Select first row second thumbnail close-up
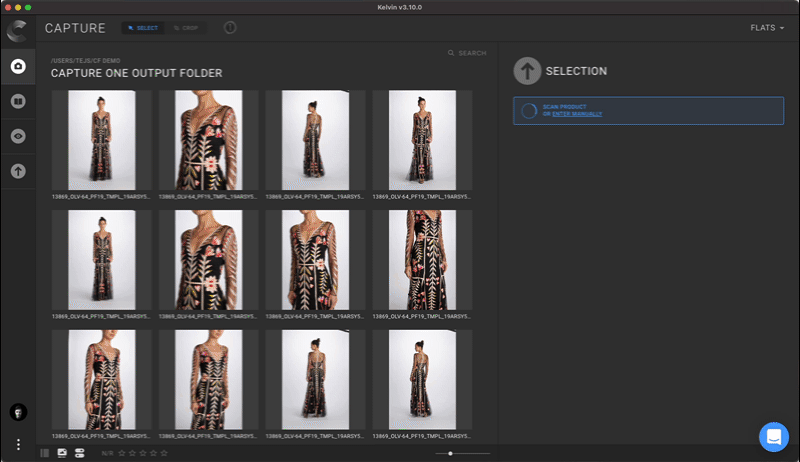This screenshot has height=462, width=800. click(209, 140)
